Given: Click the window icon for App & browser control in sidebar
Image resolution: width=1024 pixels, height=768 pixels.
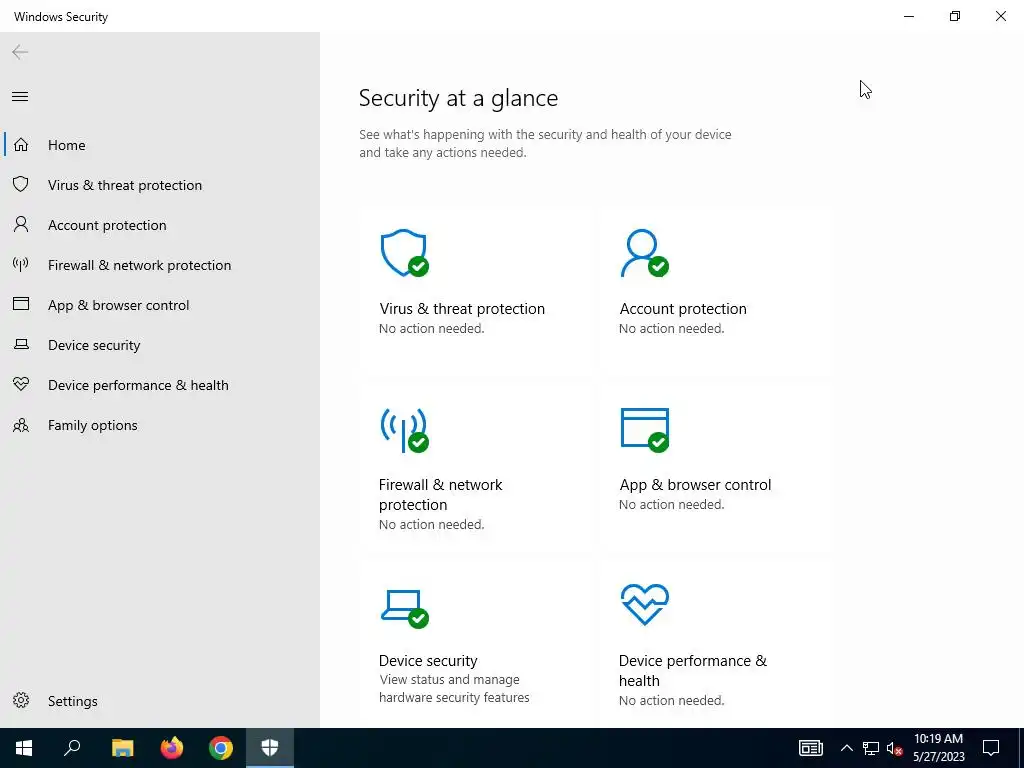Looking at the screenshot, I should click(21, 304).
